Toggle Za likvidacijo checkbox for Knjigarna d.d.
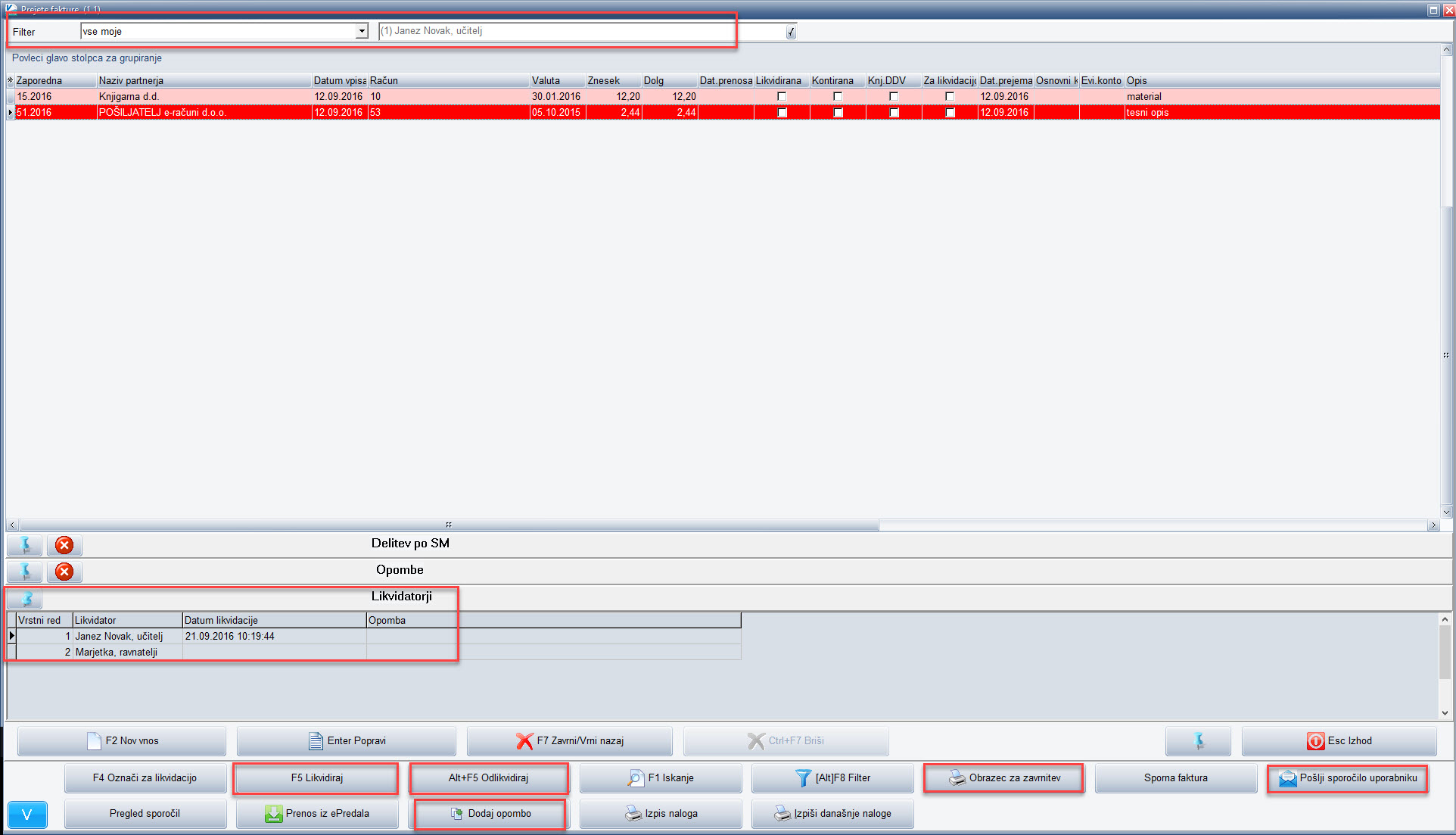1456x835 pixels. pos(950,97)
